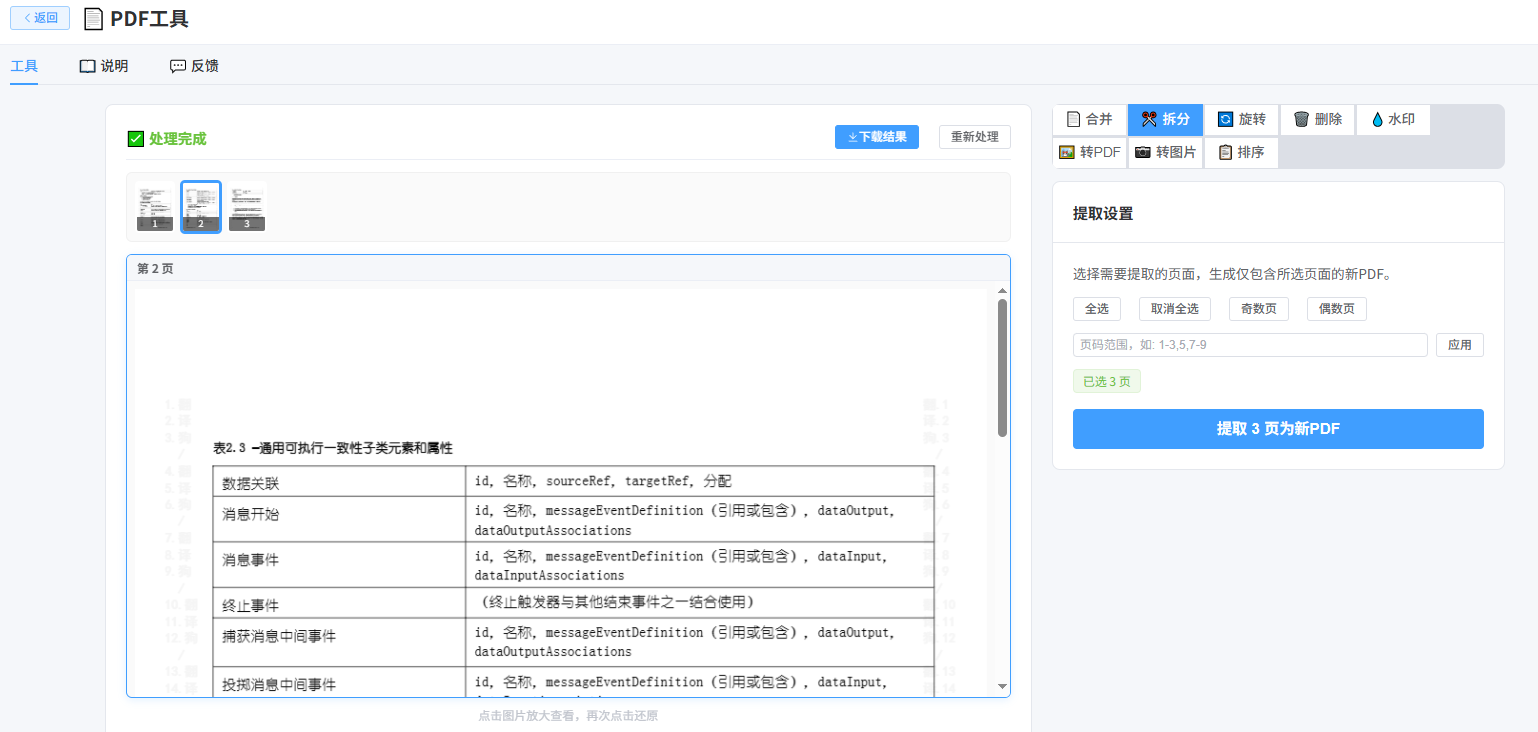
Task: Download the result with 下载结果
Action: coord(877,137)
